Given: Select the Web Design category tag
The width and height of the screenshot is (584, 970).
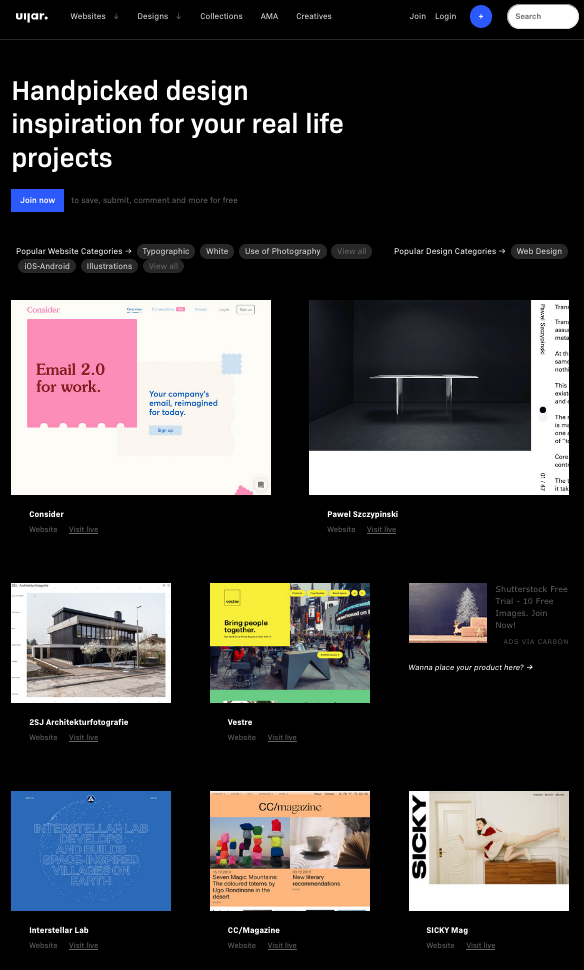Looking at the screenshot, I should [539, 251].
